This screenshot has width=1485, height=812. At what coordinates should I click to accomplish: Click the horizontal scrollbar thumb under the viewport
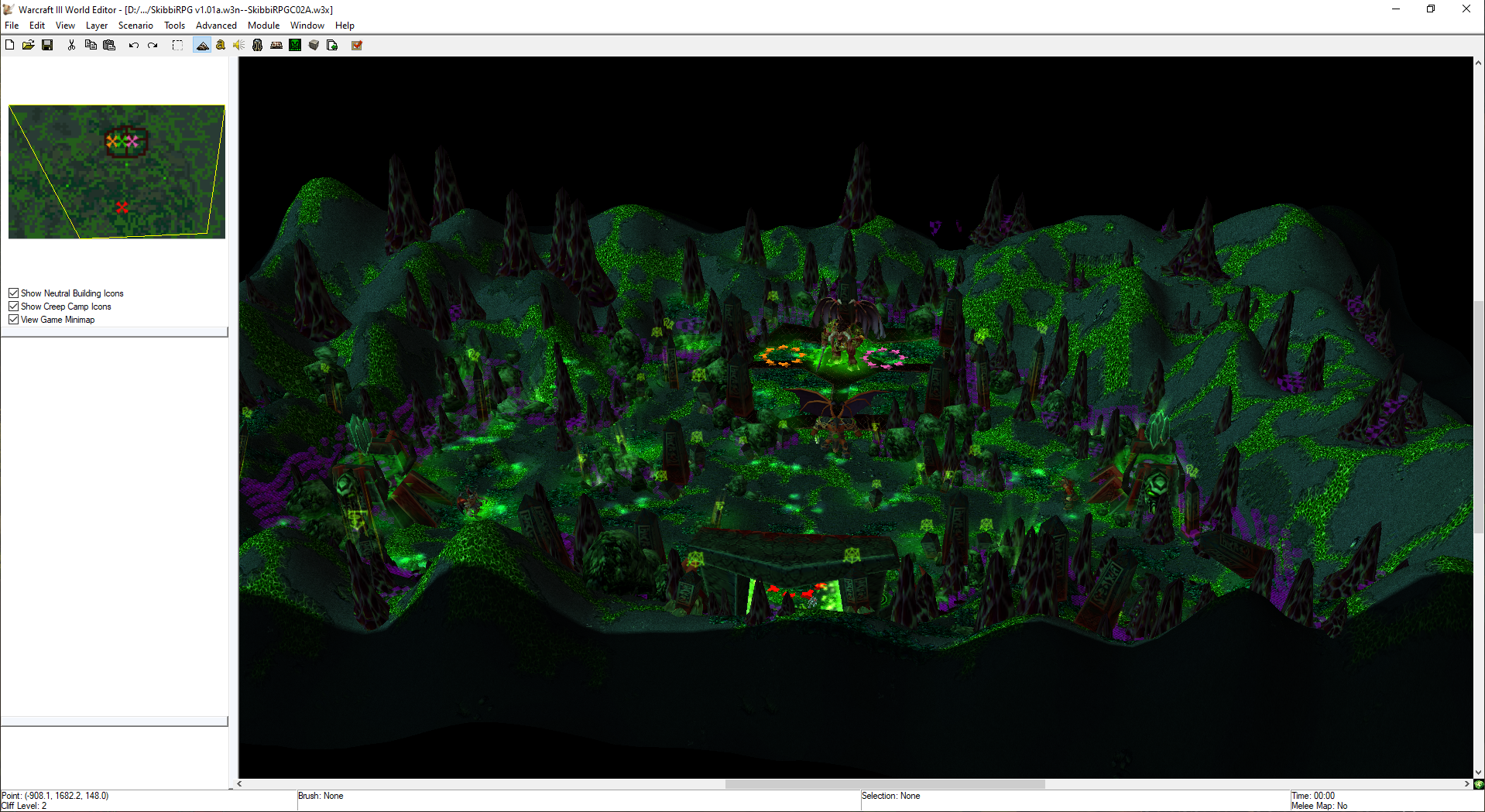point(885,784)
